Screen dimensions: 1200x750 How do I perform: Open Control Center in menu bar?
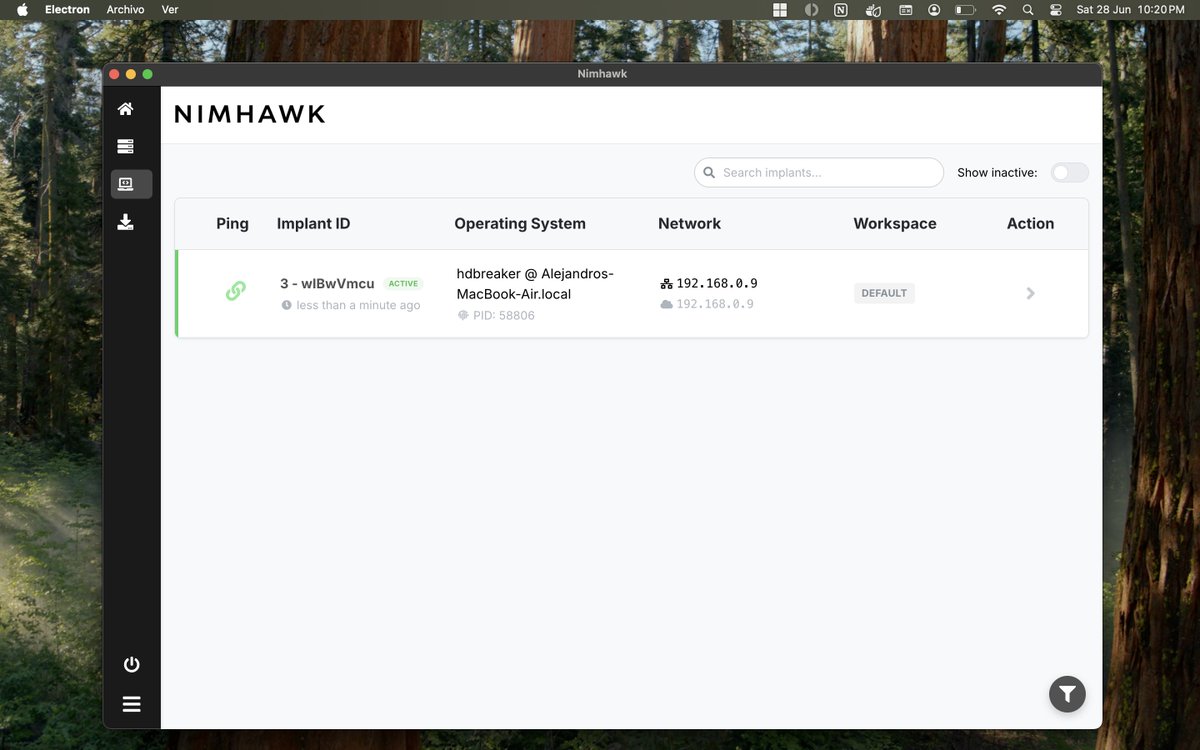coord(1055,9)
